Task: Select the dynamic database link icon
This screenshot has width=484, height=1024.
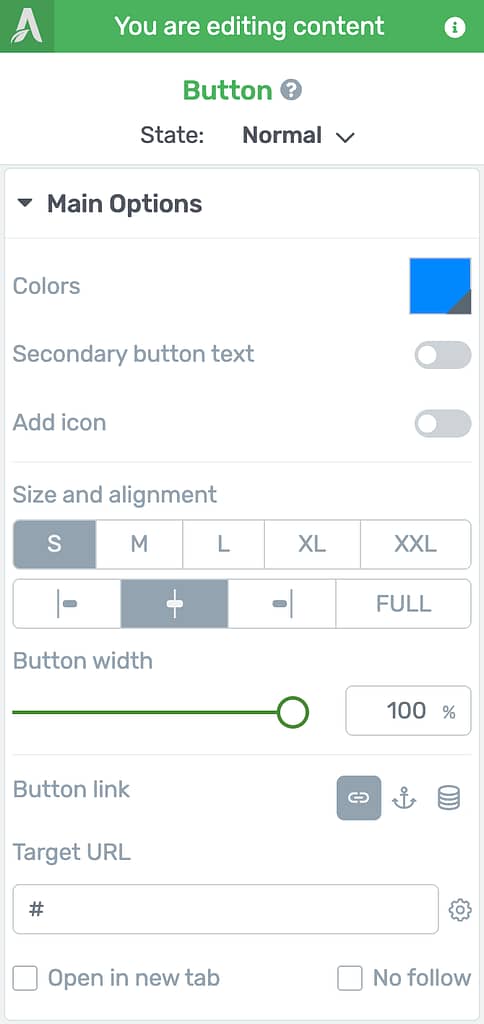Action: pos(449,797)
